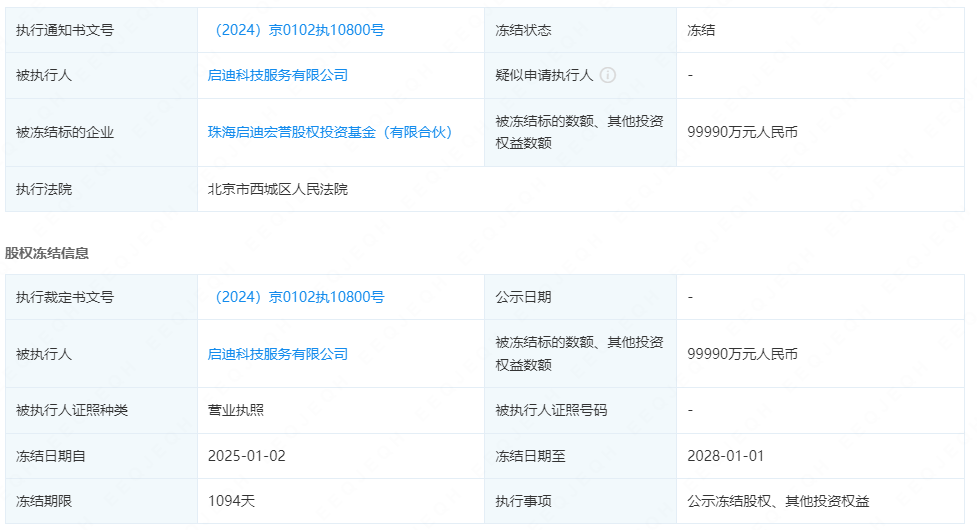The image size is (977, 530).
Task: Select 99990万元人民币 beside 珠海启迪宏营股权投资基金
Action: click(x=742, y=132)
